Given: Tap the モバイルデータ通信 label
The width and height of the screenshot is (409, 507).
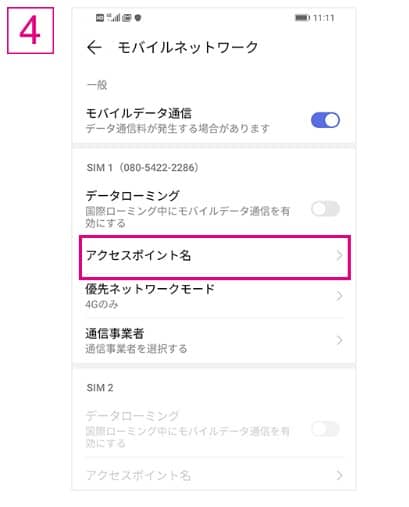Looking at the screenshot, I should [139, 114].
